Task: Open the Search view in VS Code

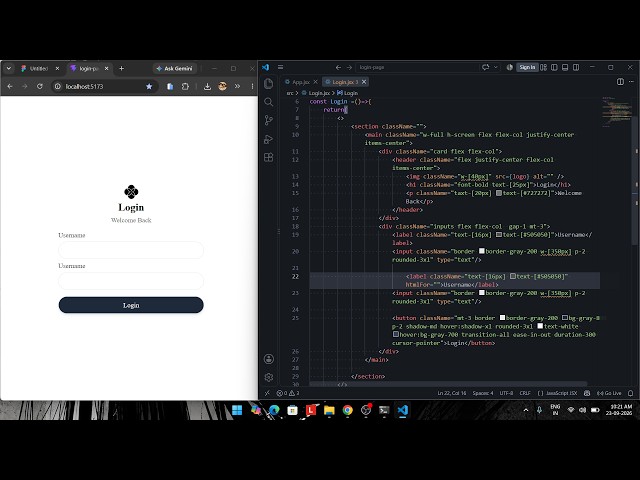Action: click(269, 102)
